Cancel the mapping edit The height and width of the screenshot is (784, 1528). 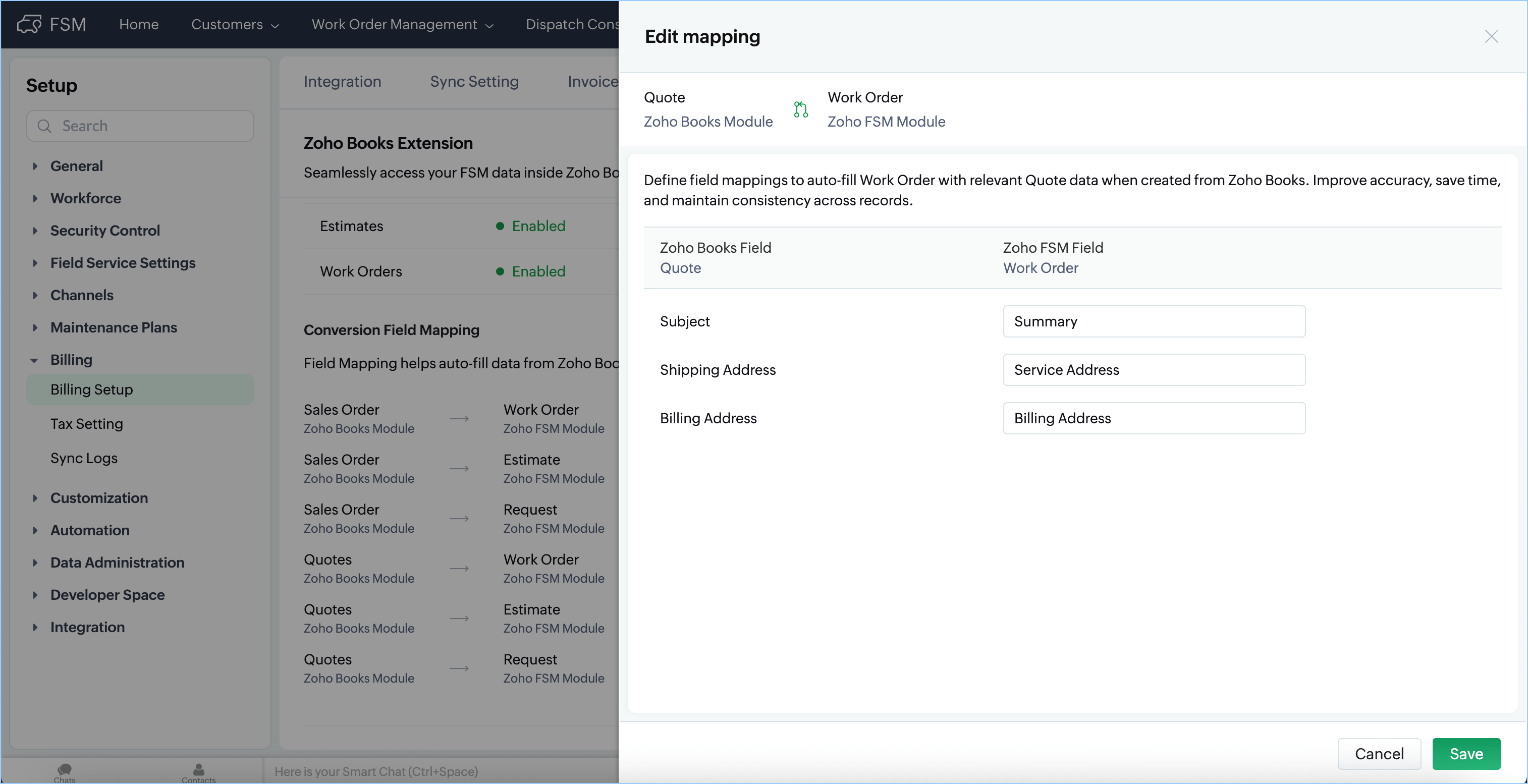click(x=1379, y=754)
